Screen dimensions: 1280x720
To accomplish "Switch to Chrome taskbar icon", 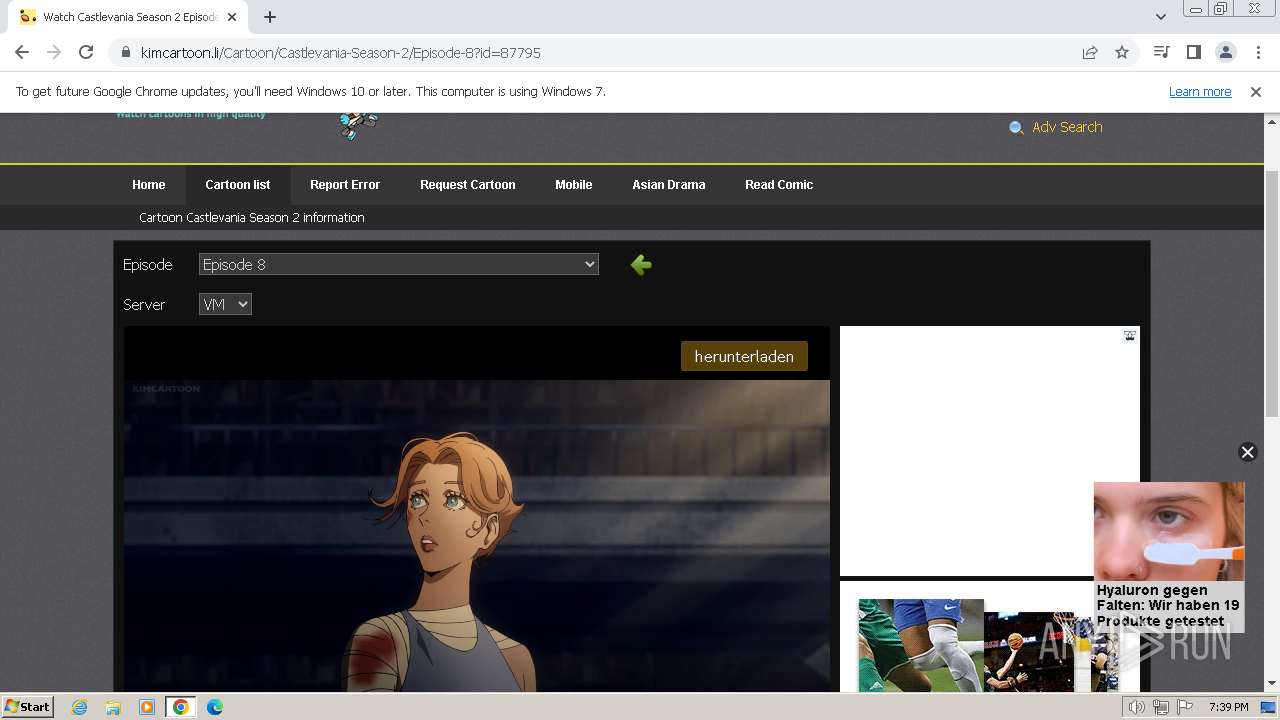I will coord(181,707).
